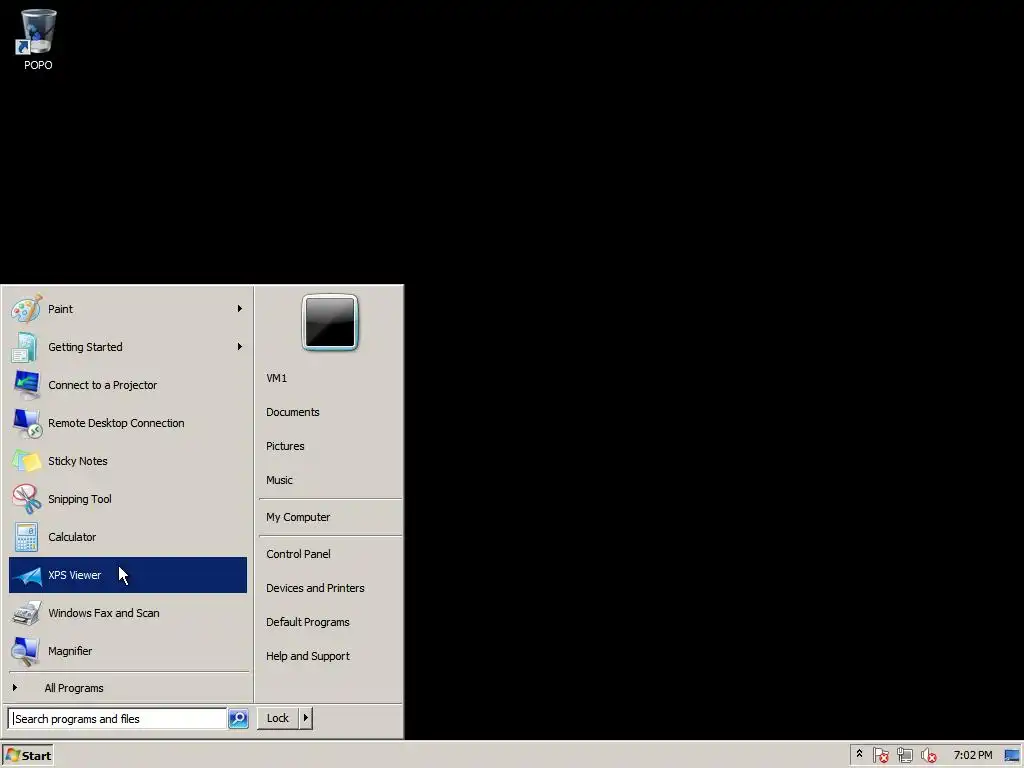Screen dimensions: 1024x768
Task: Click the search magnifier button
Action: pos(238,718)
